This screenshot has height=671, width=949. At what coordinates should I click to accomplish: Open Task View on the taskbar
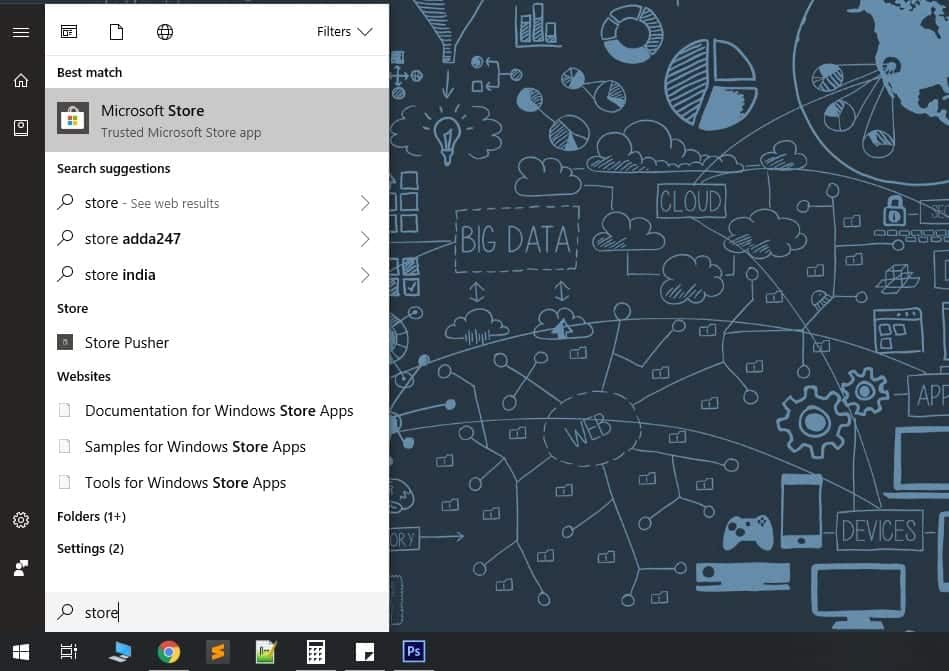(68, 652)
